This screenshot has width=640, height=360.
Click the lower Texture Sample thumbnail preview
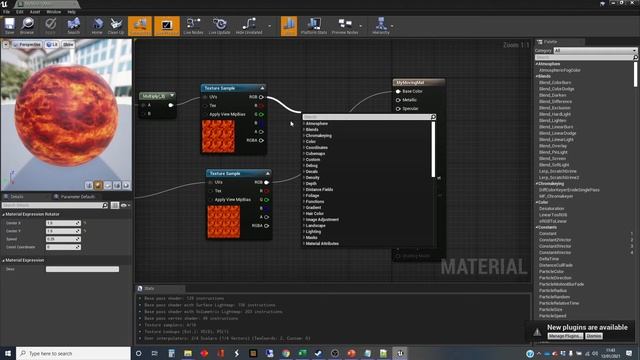[224, 222]
